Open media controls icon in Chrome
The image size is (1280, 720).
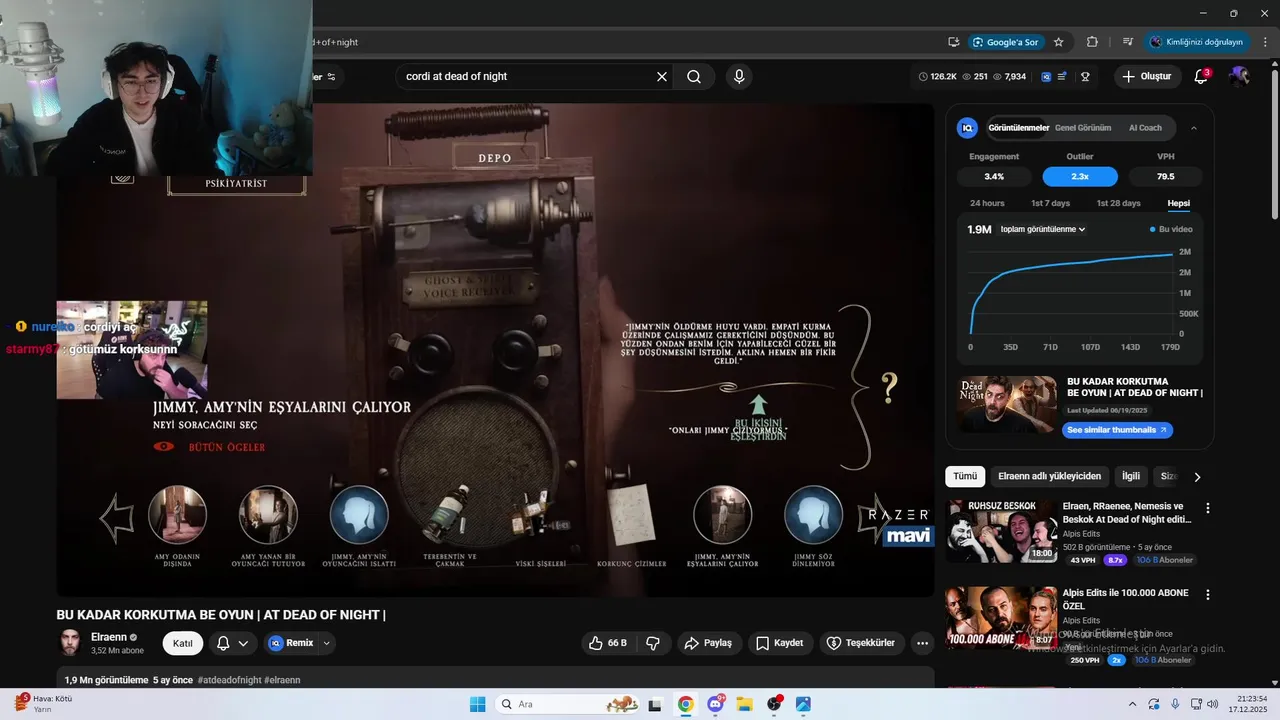[x=1128, y=42]
